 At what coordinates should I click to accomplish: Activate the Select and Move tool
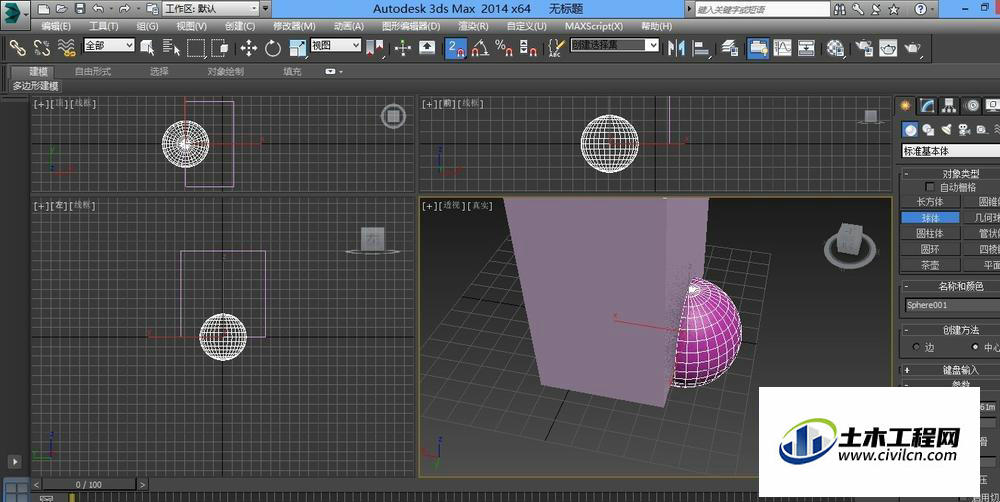coord(249,47)
